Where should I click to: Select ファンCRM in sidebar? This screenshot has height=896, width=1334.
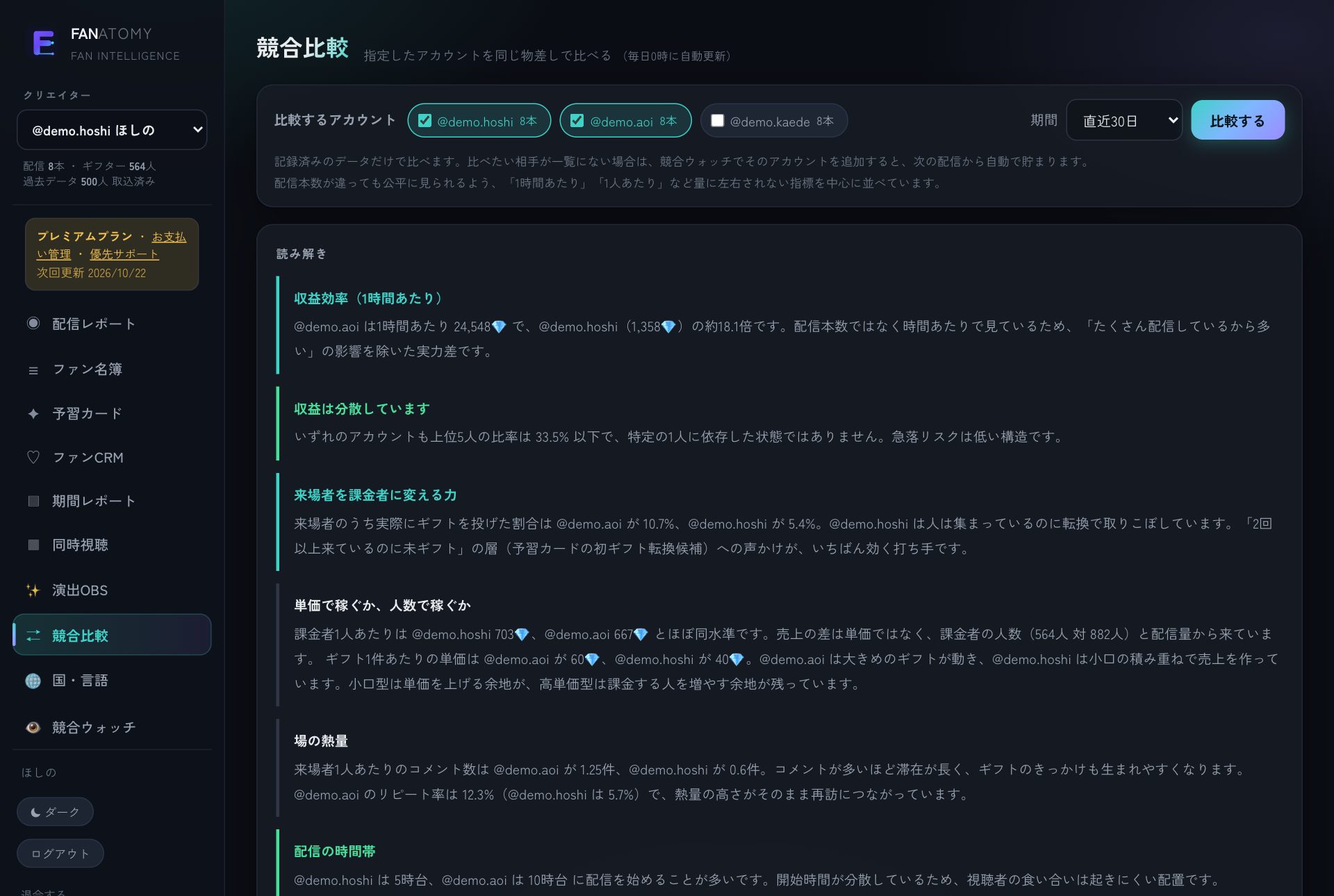[112, 458]
